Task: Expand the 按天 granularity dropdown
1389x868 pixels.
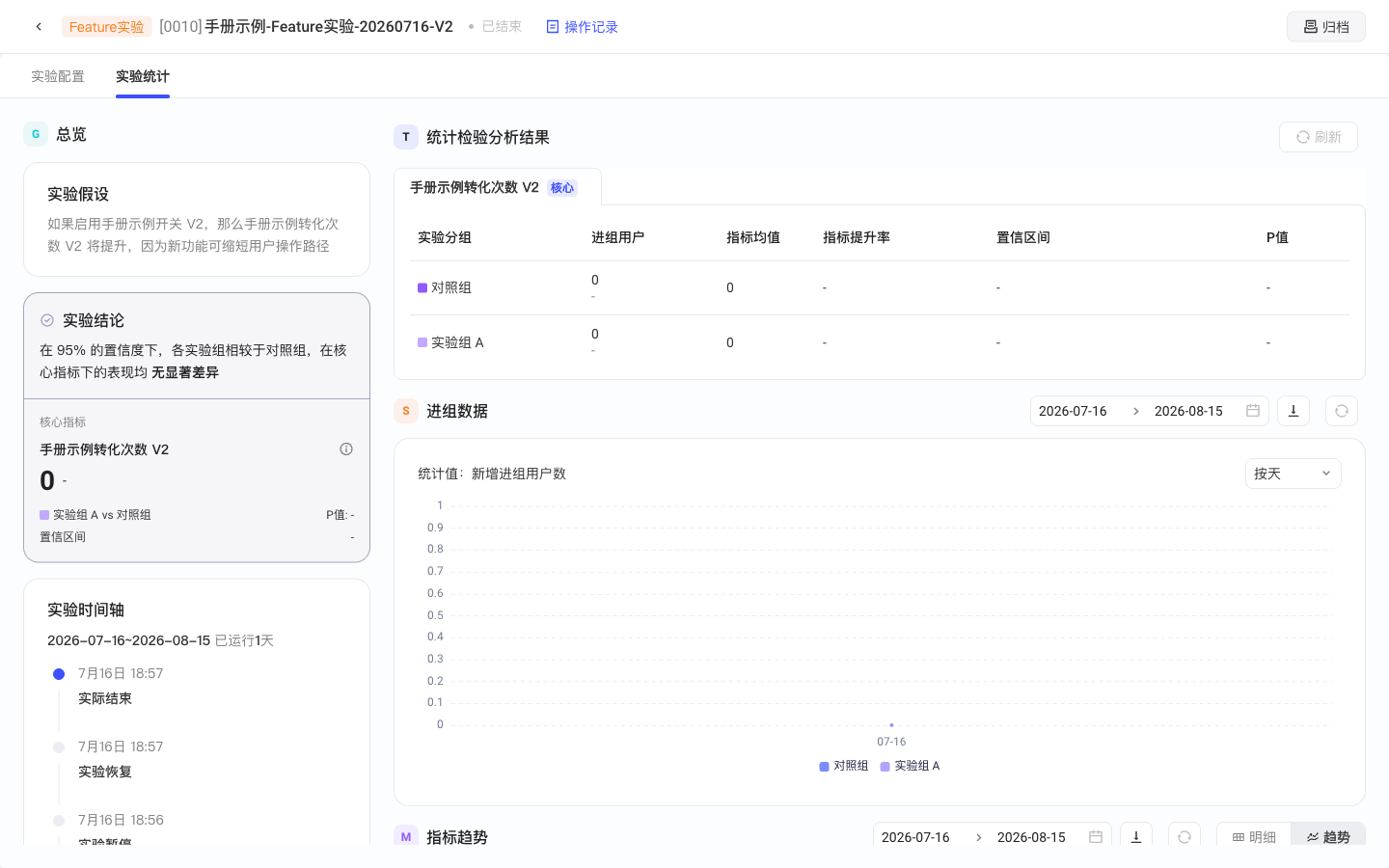Action: tap(1293, 474)
